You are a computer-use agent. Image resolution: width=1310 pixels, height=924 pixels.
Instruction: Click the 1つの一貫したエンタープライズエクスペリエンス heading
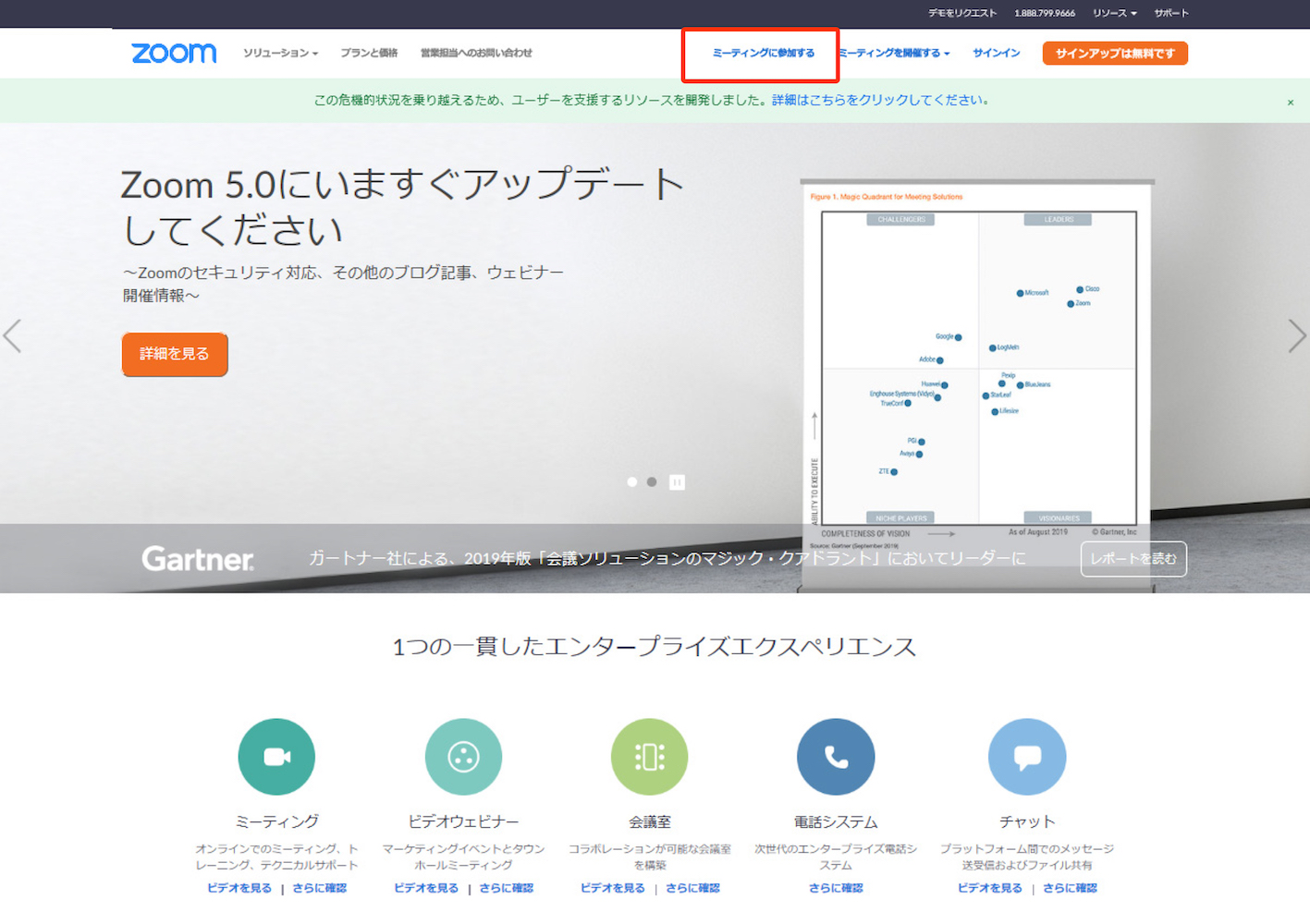pos(655,646)
